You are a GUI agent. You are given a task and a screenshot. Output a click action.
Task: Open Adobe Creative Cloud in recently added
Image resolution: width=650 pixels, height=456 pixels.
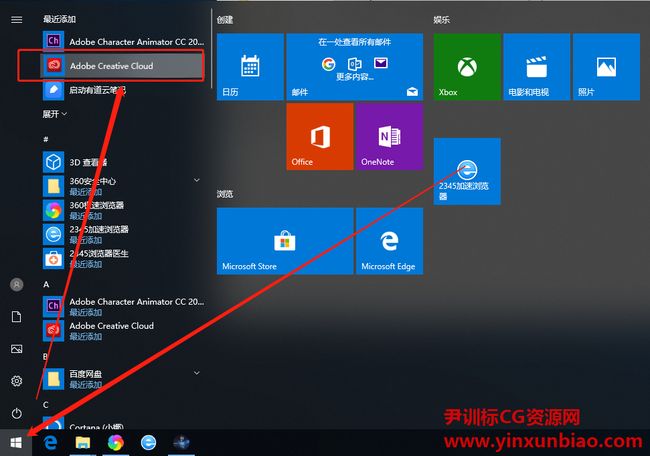pos(124,65)
